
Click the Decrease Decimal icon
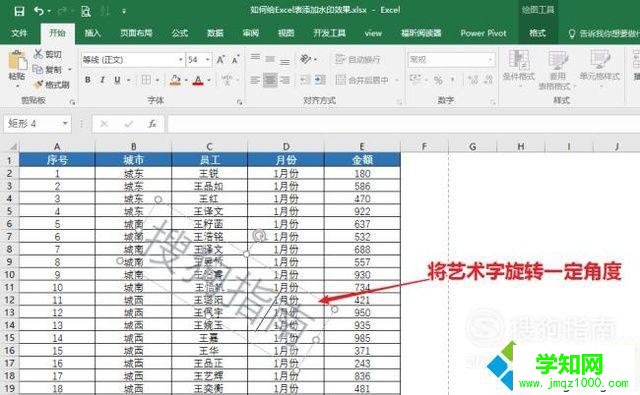click(489, 80)
